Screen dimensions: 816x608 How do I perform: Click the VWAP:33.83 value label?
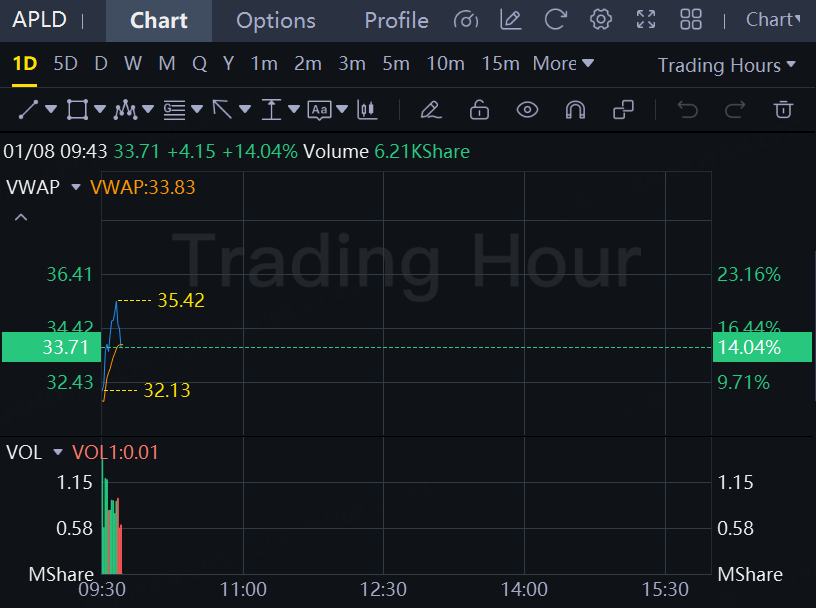pos(143,187)
